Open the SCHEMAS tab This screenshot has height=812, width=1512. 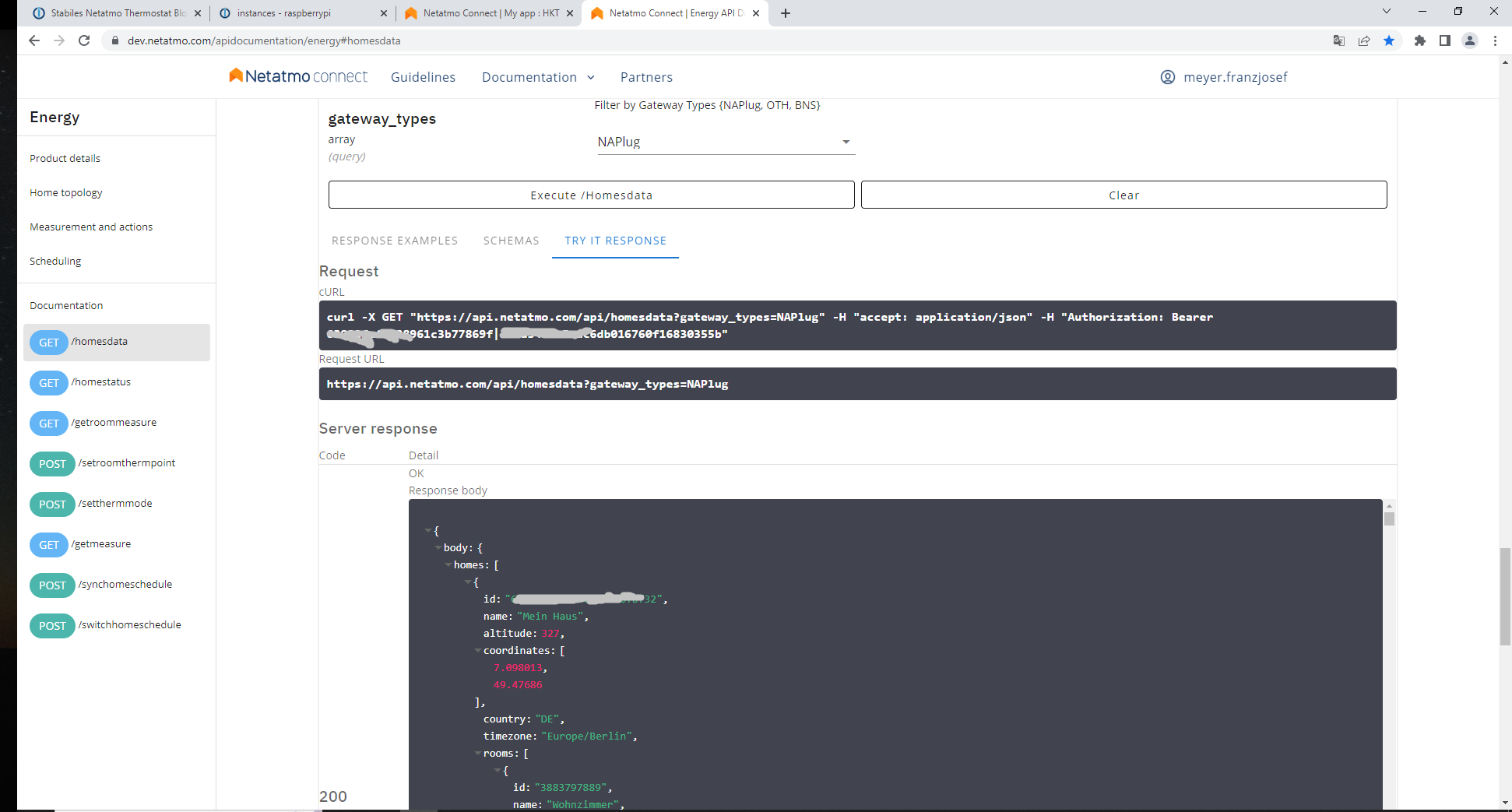click(512, 241)
